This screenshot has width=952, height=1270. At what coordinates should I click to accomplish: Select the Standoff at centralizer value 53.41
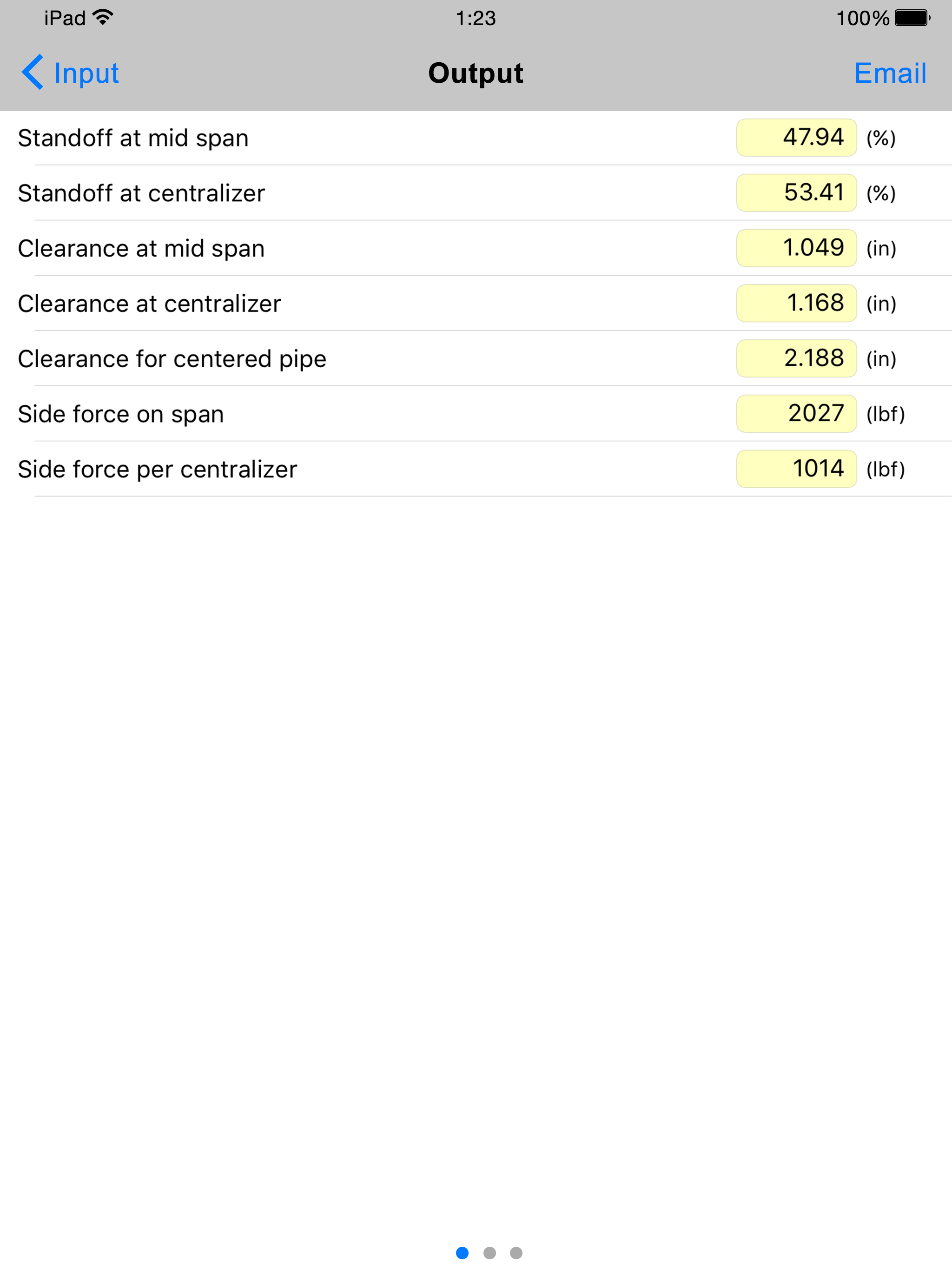[x=796, y=193]
